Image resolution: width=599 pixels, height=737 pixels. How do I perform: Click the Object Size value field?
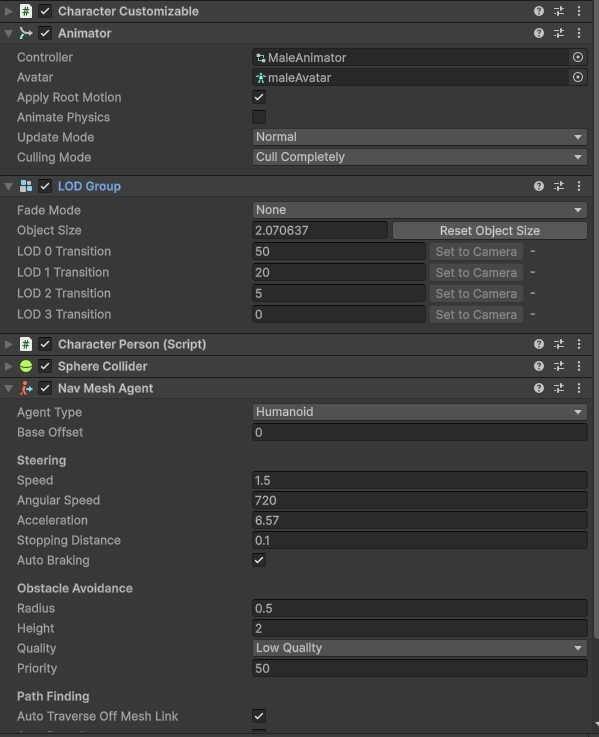pyautogui.click(x=320, y=230)
